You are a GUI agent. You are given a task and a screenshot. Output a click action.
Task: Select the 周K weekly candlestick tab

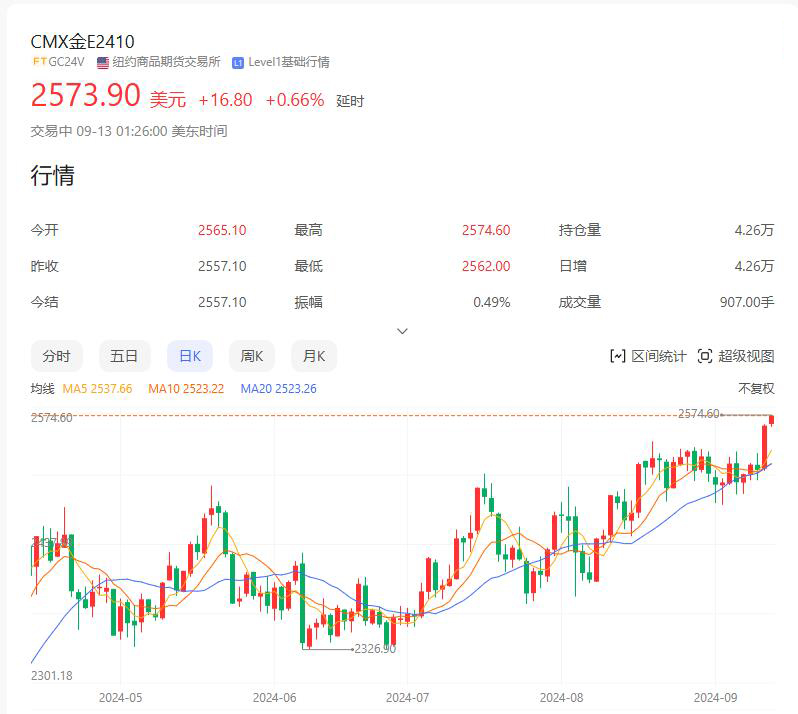[251, 356]
